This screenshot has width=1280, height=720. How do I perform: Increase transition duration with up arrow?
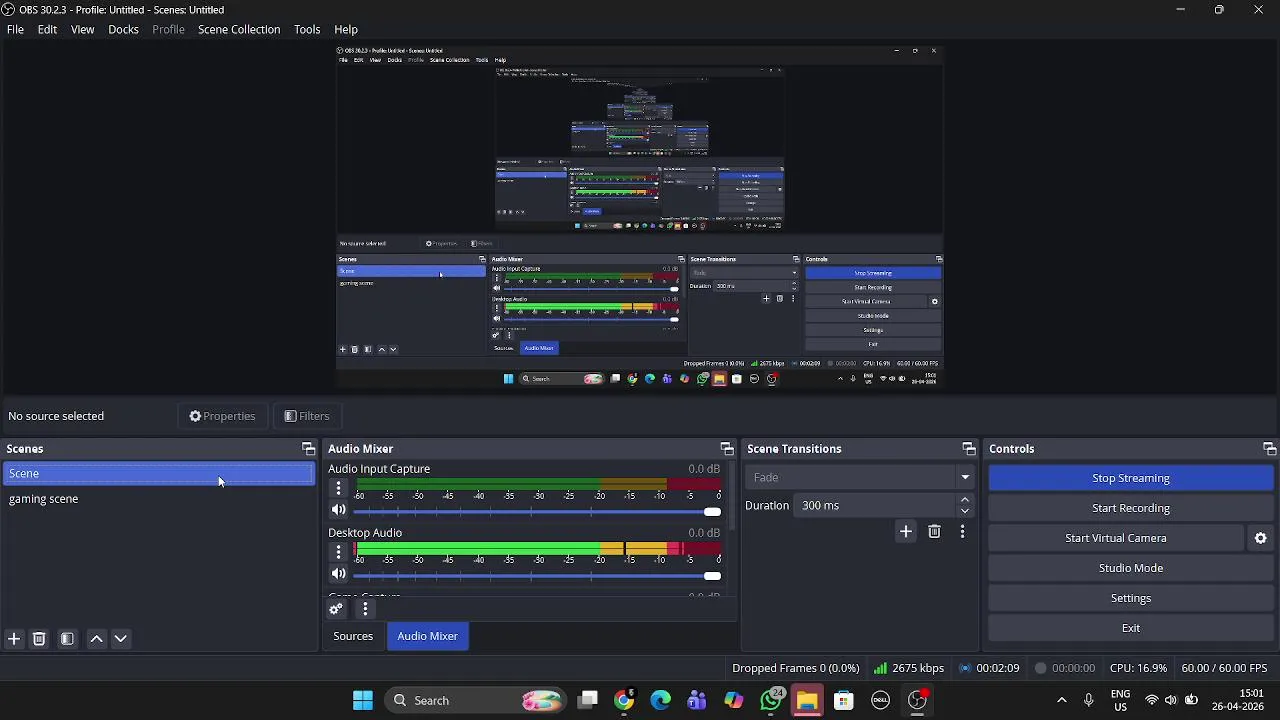coord(965,500)
